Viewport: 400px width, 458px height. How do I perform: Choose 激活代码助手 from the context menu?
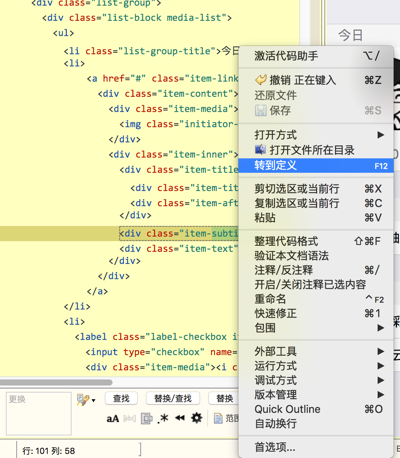pyautogui.click(x=316, y=56)
